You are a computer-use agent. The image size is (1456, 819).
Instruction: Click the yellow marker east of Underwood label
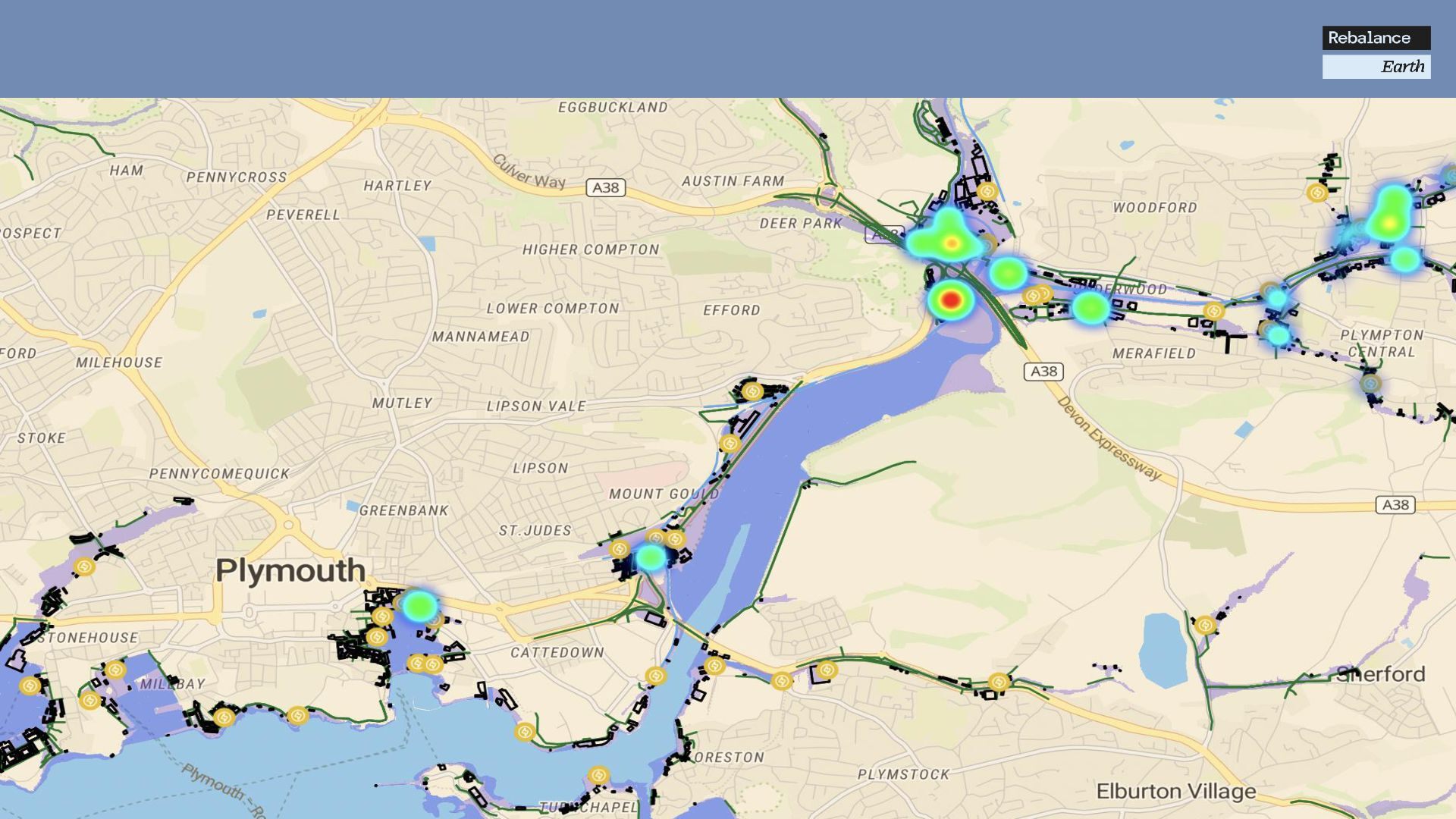pyautogui.click(x=1213, y=311)
